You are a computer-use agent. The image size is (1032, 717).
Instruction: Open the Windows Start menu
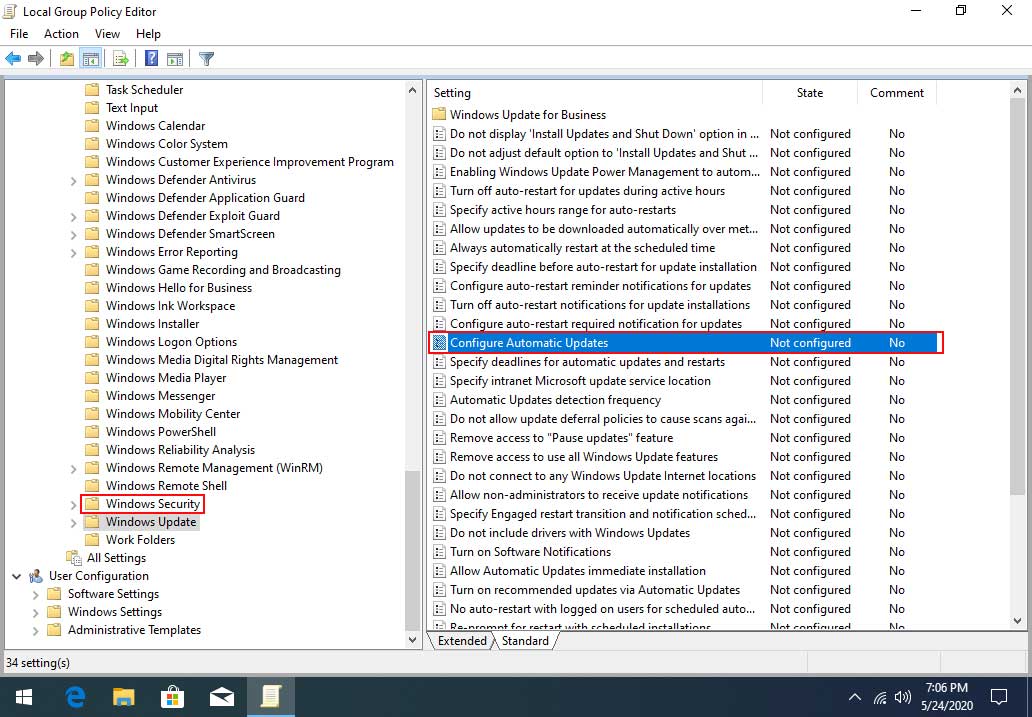click(24, 697)
